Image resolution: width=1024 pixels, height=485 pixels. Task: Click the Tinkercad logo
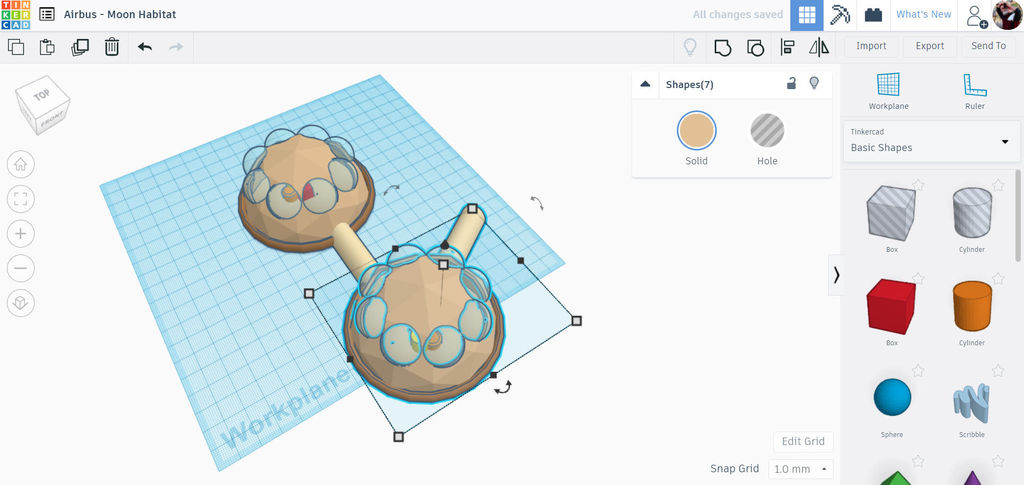pyautogui.click(x=15, y=14)
